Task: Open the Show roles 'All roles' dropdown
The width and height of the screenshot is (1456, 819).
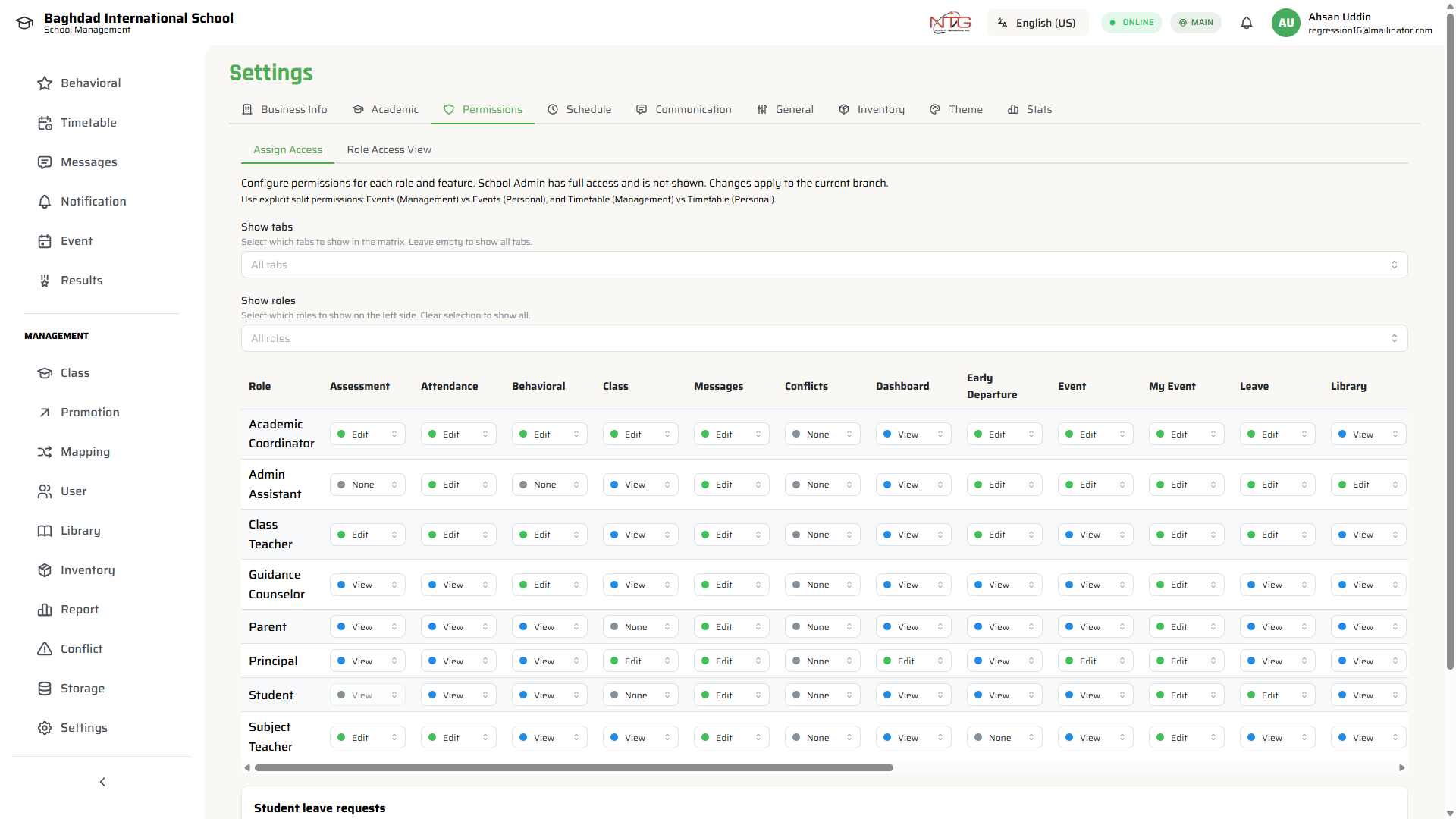Action: click(x=824, y=339)
